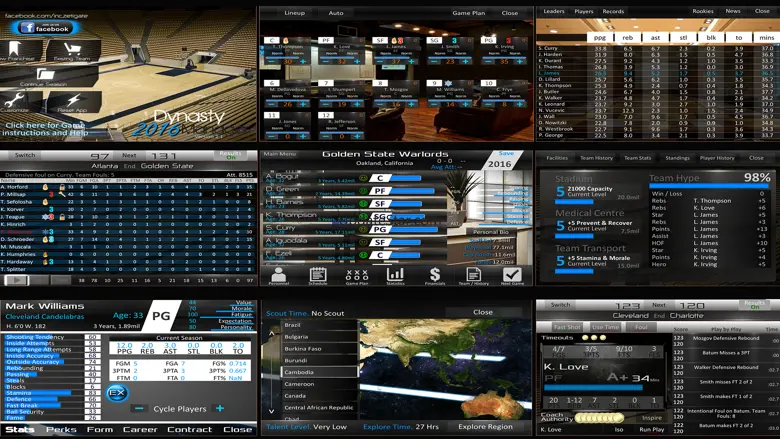Open Game Plan XO icon
The image size is (780, 439).
pos(357,276)
